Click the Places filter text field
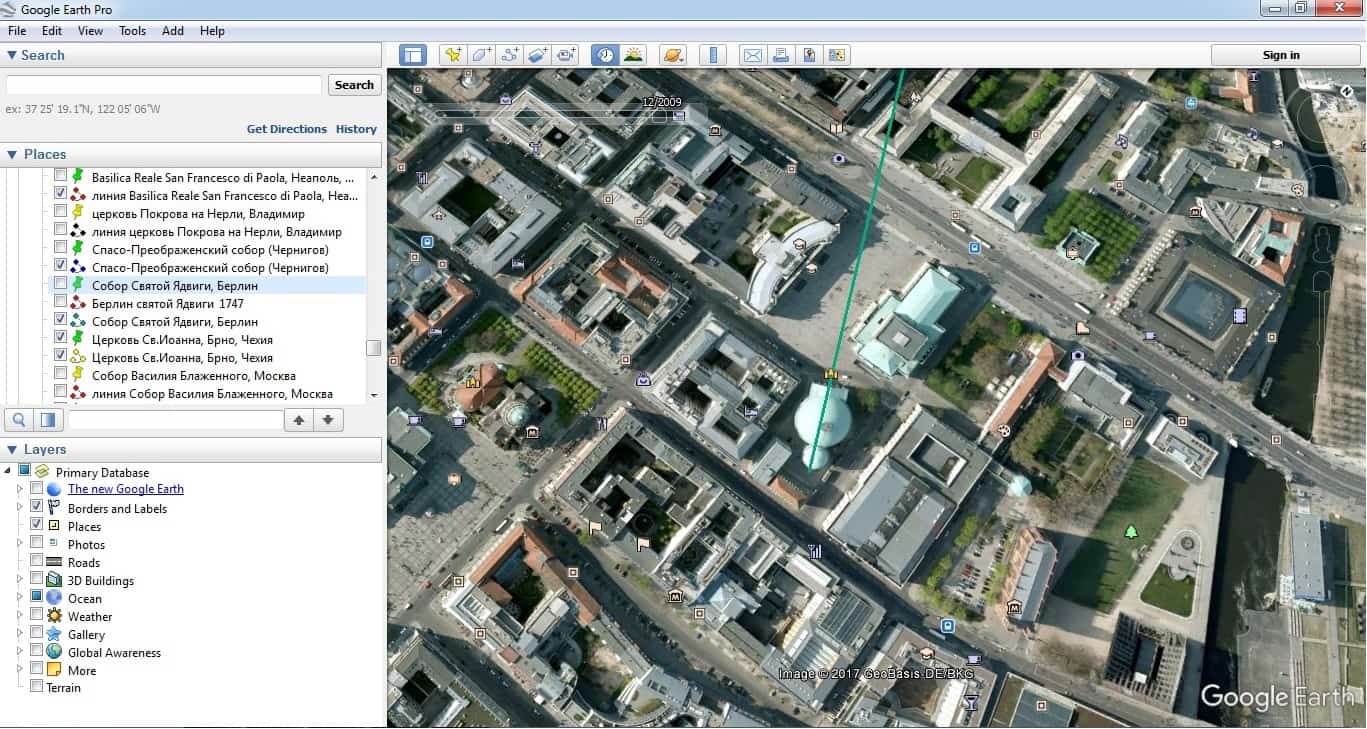1367x729 pixels. [x=175, y=420]
